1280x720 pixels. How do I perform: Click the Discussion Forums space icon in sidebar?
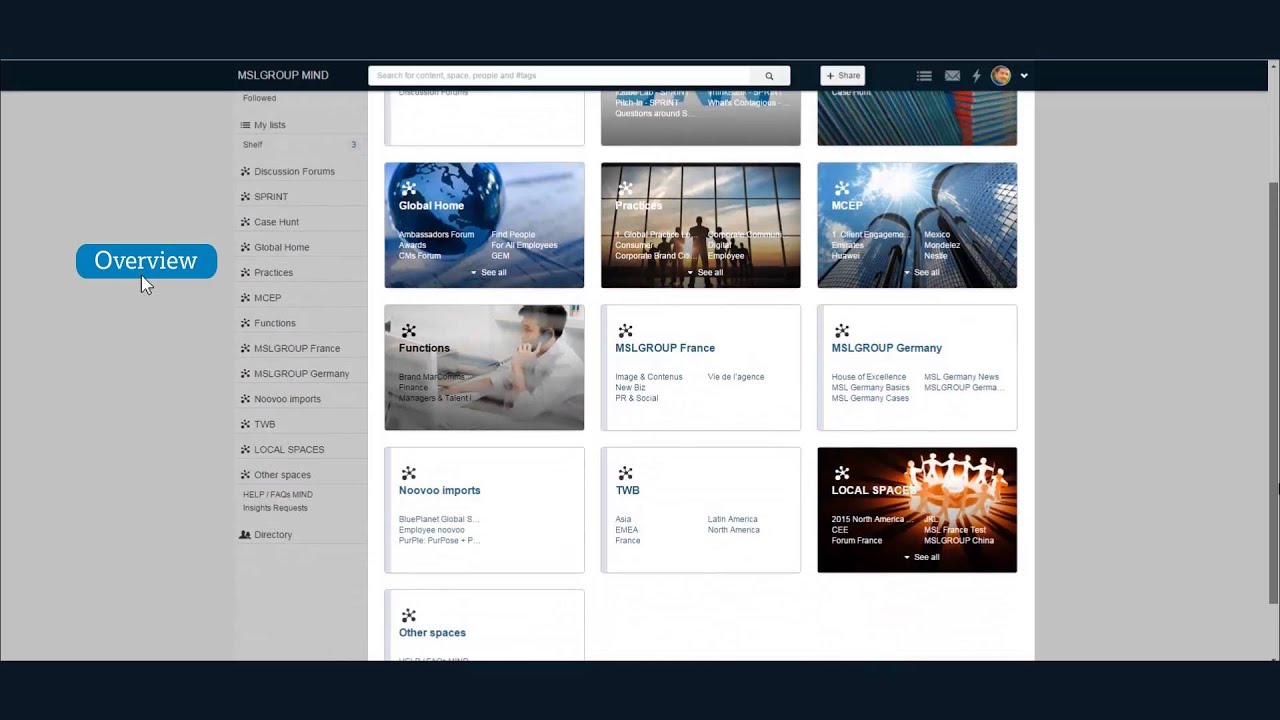point(245,171)
